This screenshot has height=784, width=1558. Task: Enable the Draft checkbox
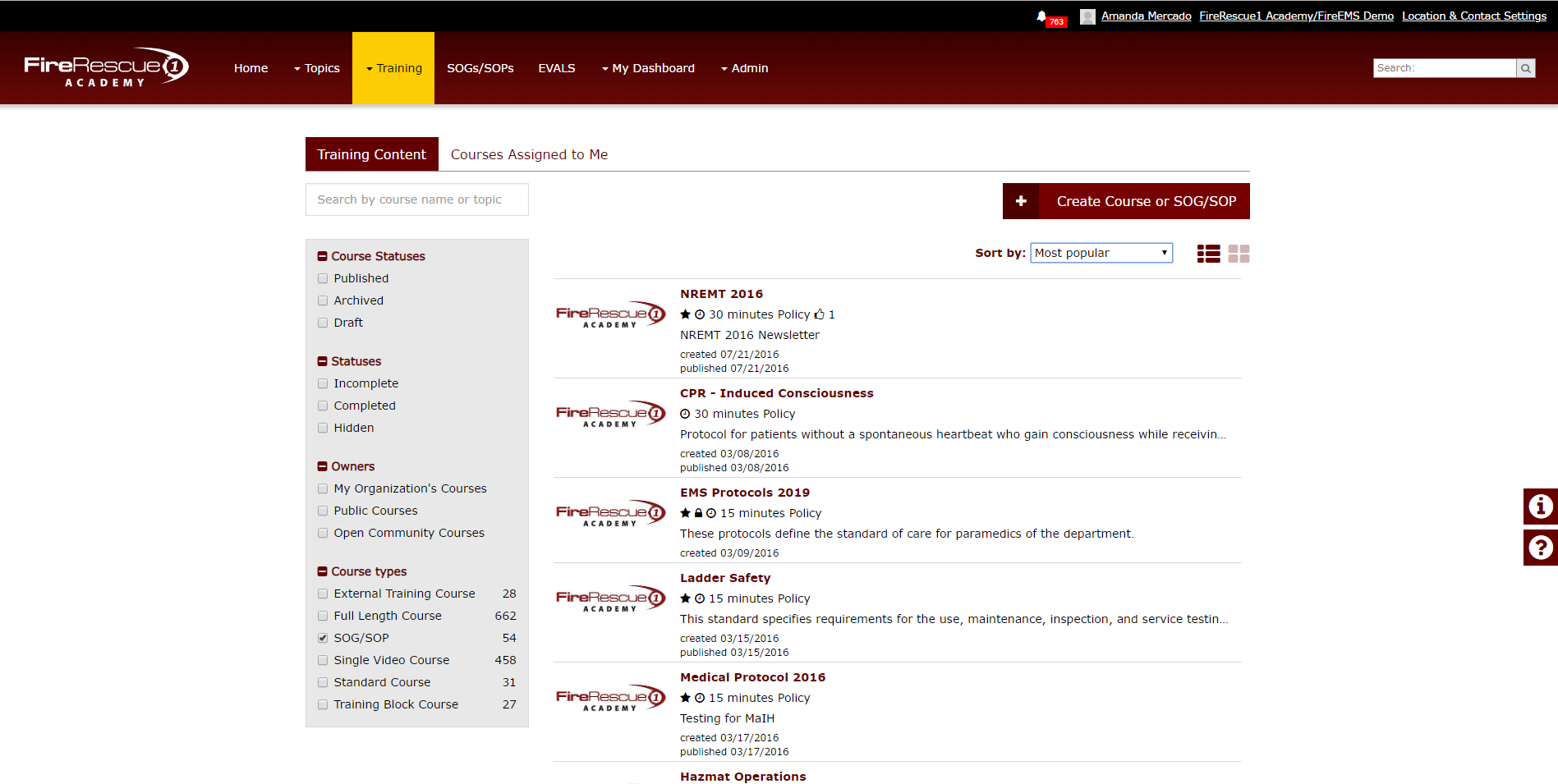(323, 323)
